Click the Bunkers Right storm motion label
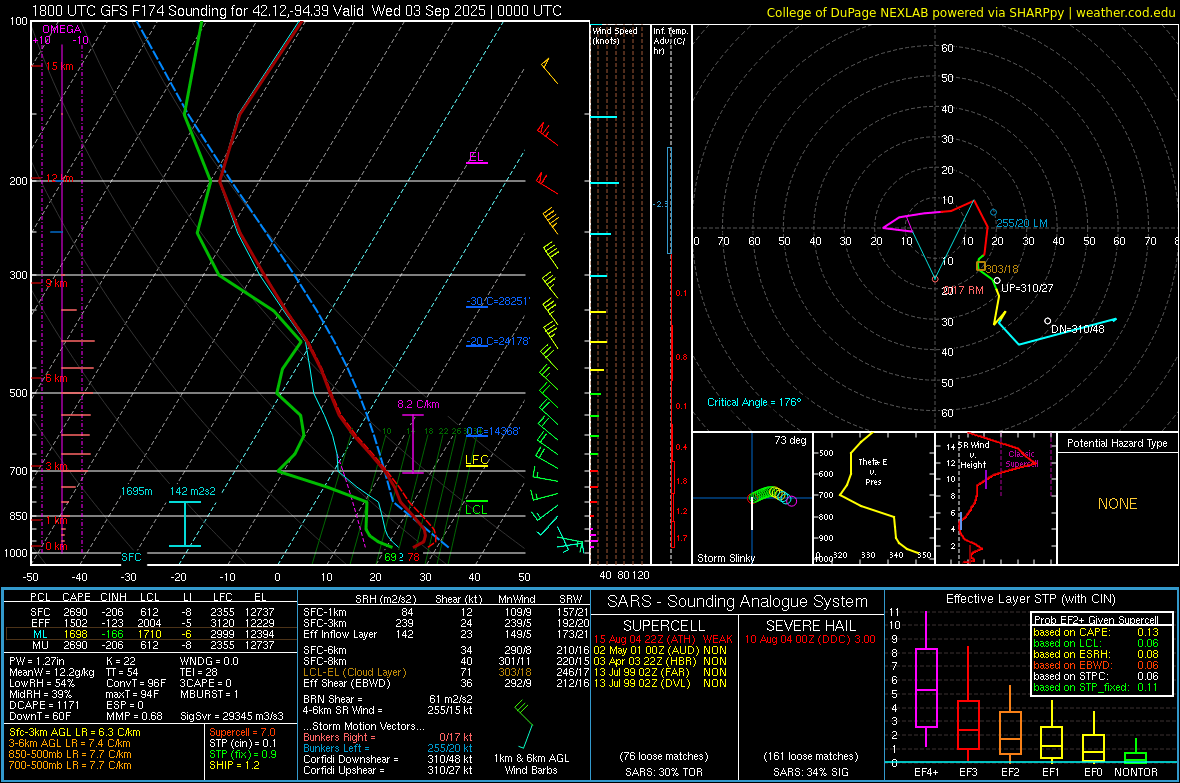This screenshot has width=1180, height=783. (x=339, y=737)
